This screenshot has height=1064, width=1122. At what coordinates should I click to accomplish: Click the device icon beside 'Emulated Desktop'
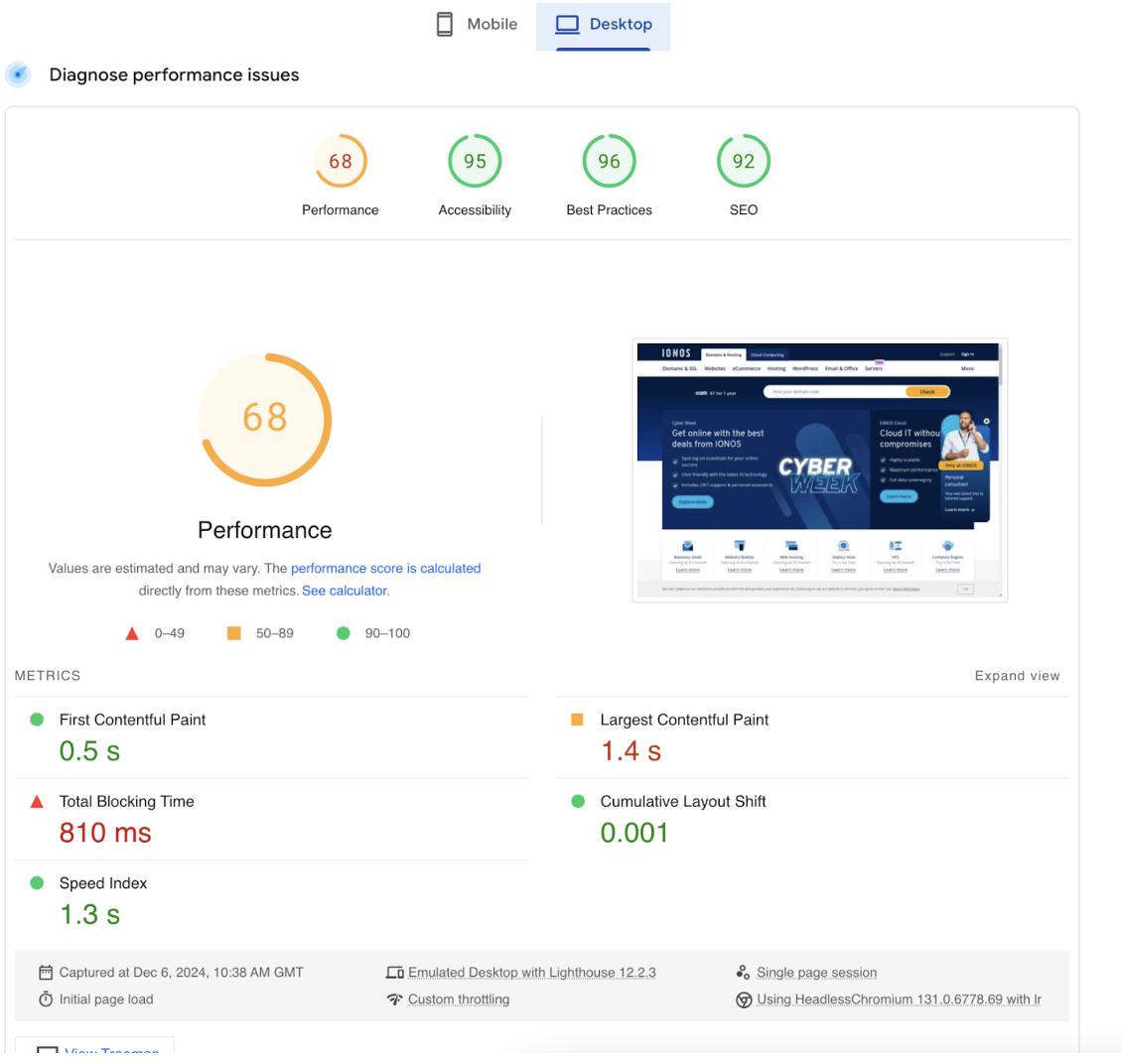click(x=394, y=973)
